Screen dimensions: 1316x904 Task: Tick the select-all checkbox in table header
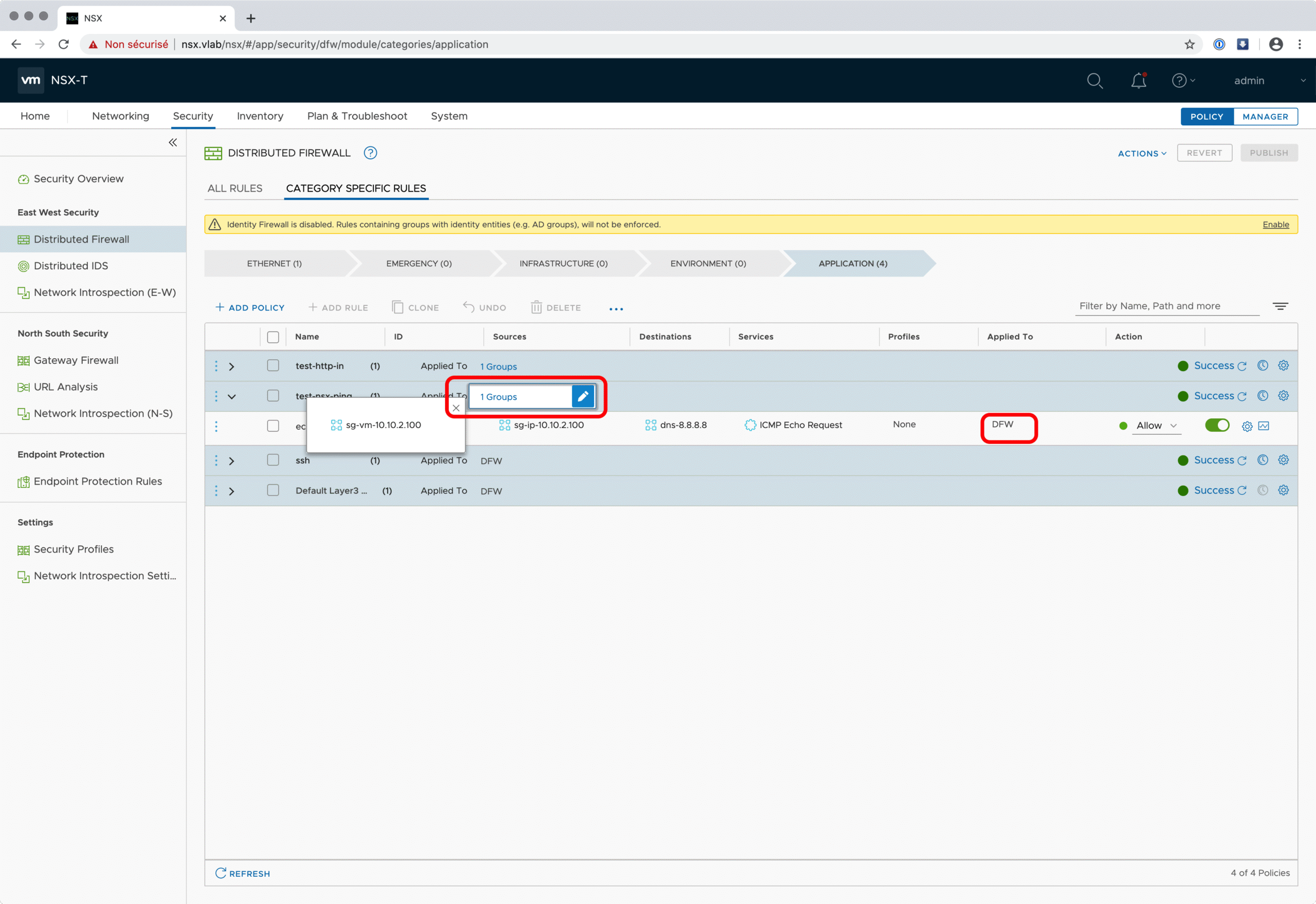[273, 337]
